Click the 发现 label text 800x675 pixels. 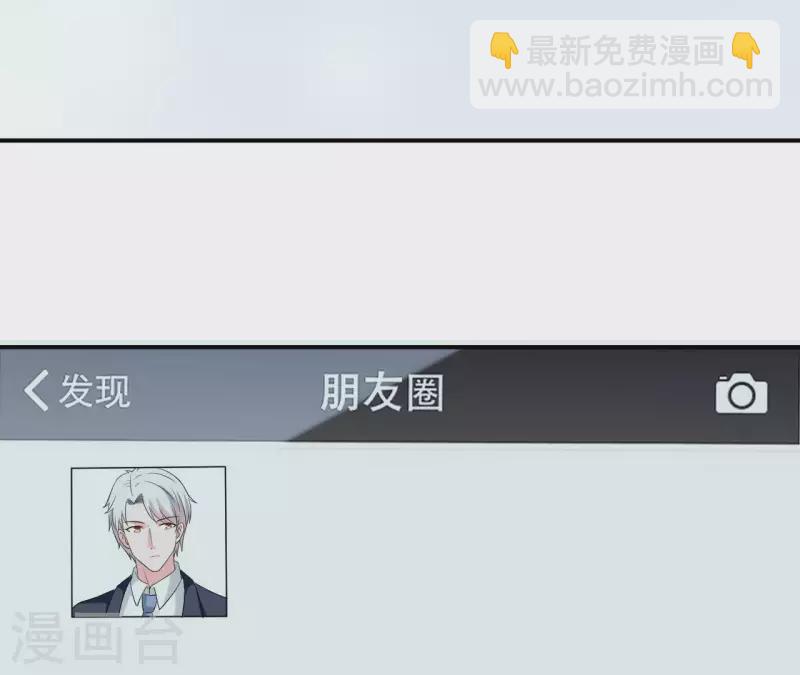coord(95,391)
